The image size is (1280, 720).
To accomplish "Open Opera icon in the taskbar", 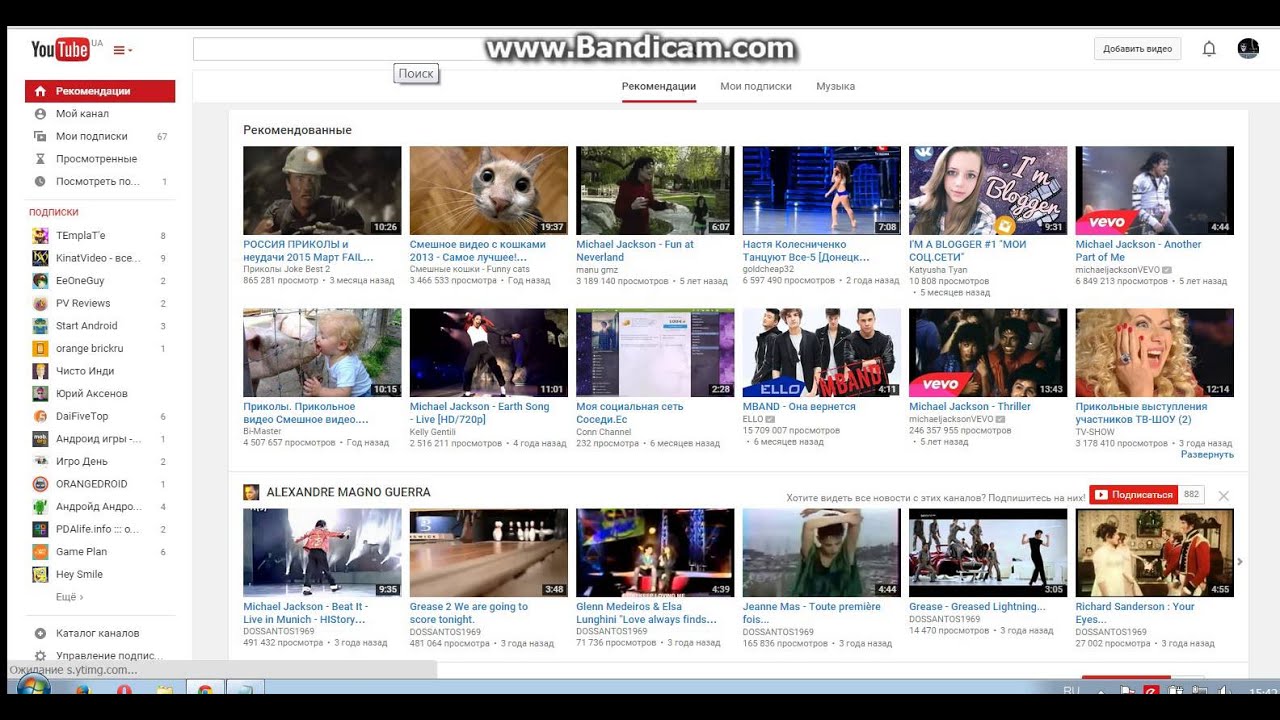I will (124, 689).
